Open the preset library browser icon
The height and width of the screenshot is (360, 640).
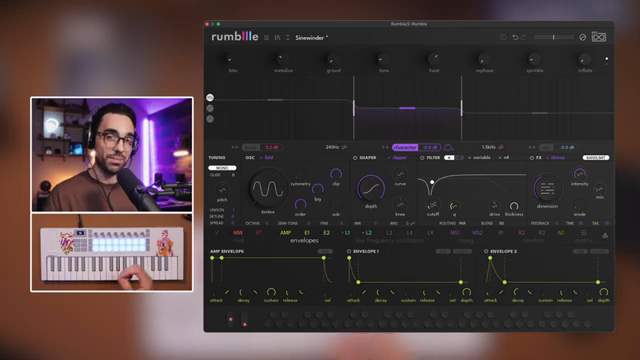[x=278, y=38]
